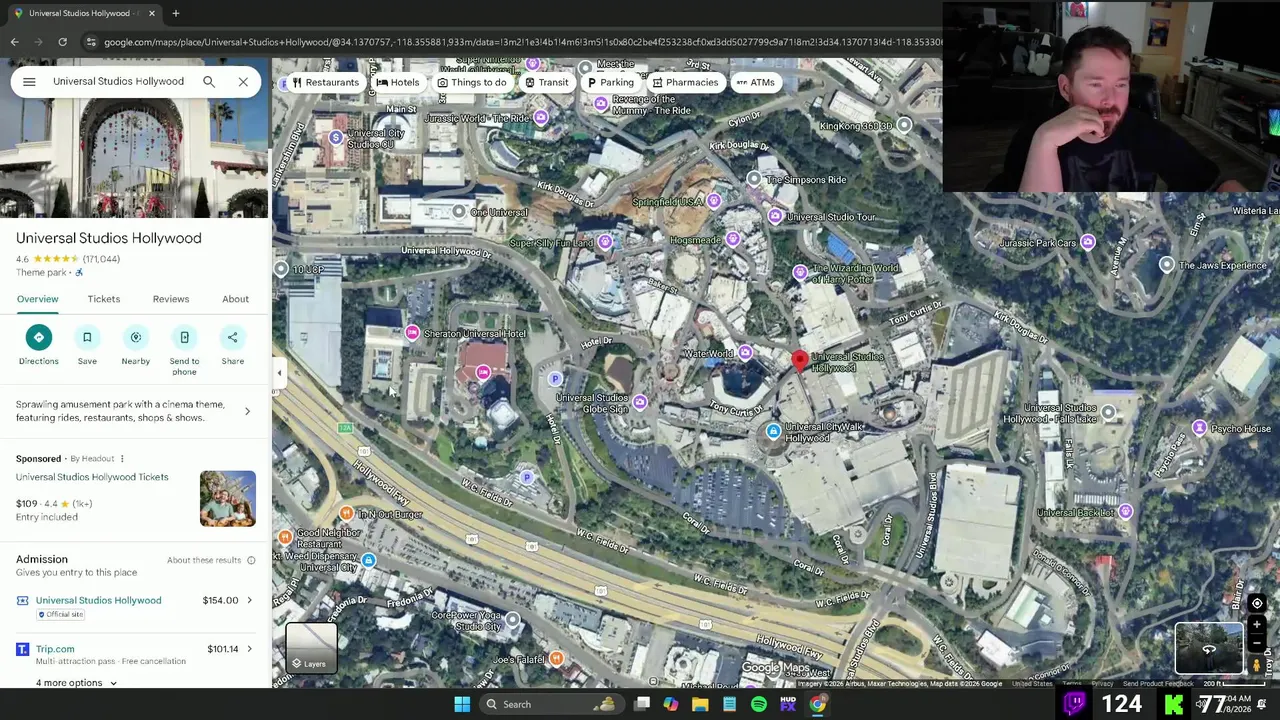Select the Springfield U.S.A. marker

pos(713,201)
